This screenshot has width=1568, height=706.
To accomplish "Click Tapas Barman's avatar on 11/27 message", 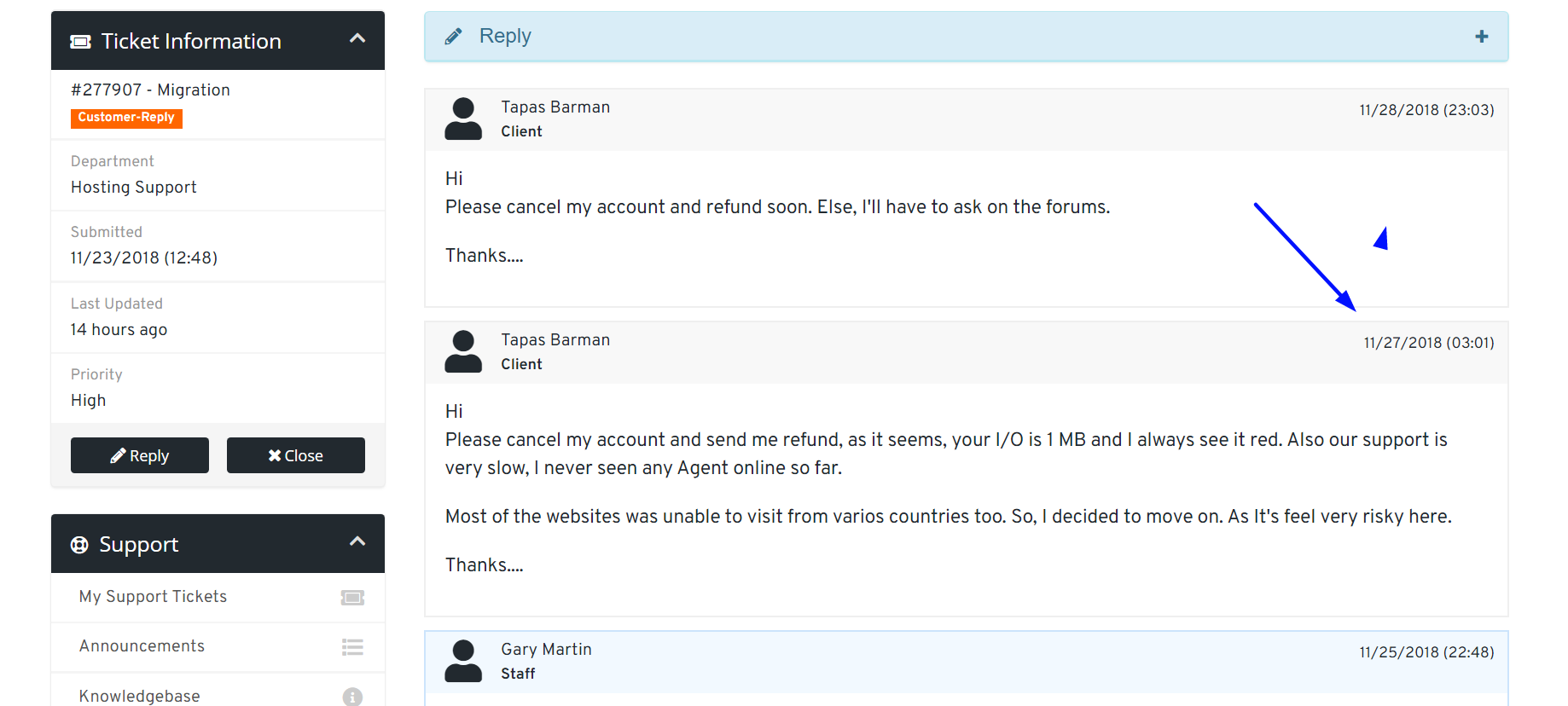I will 463,351.
